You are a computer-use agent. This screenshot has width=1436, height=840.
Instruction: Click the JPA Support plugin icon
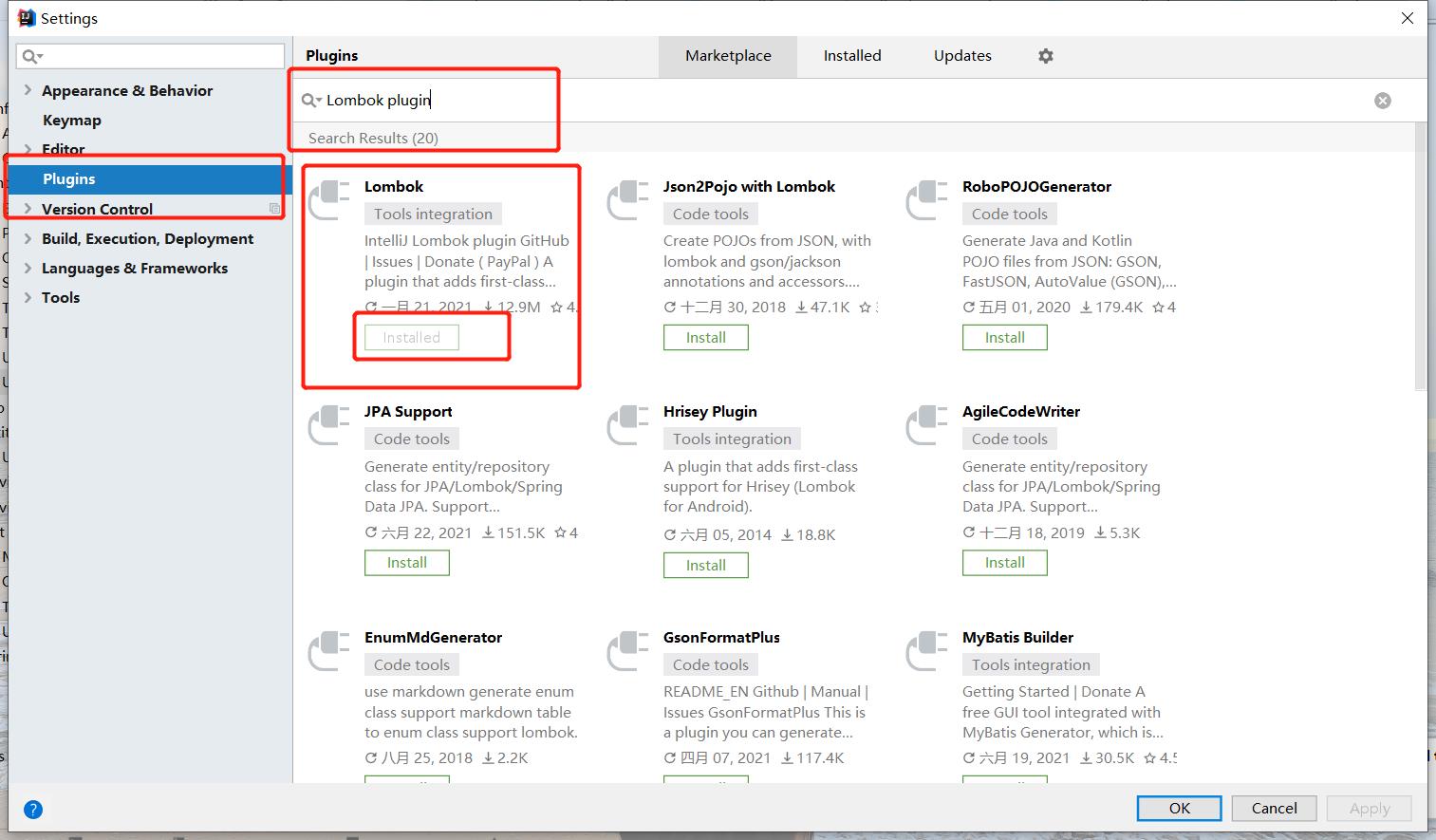pos(329,425)
